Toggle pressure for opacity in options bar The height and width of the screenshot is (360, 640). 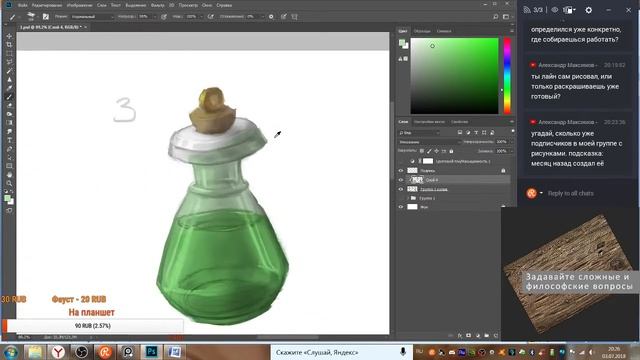pyautogui.click(x=164, y=17)
